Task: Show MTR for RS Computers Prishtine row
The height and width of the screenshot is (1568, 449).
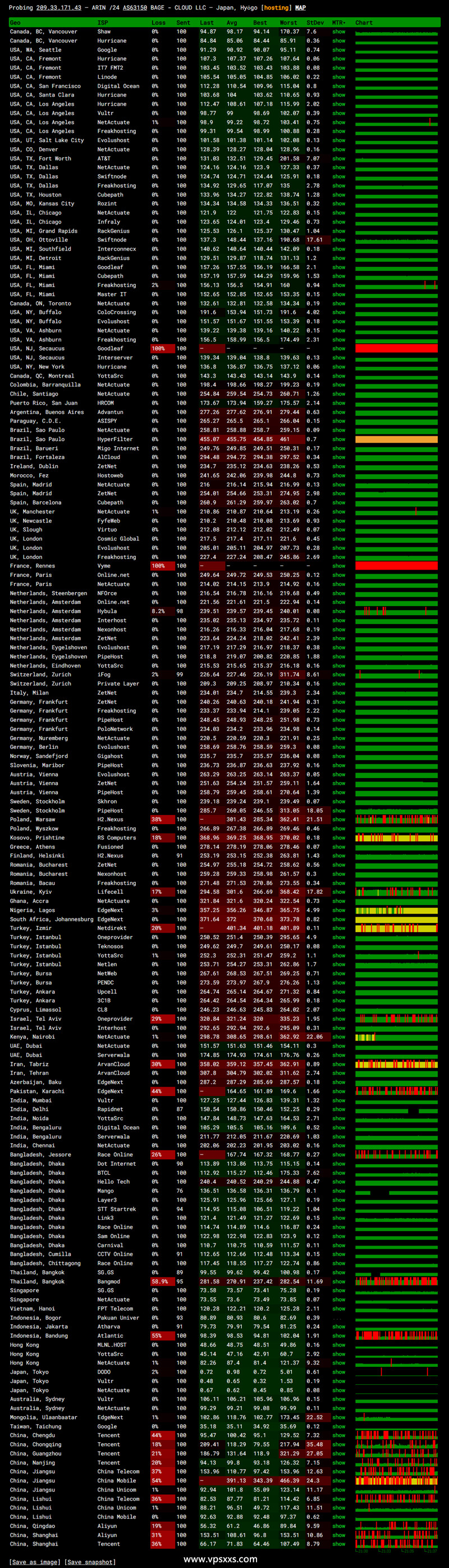Action: click(338, 838)
